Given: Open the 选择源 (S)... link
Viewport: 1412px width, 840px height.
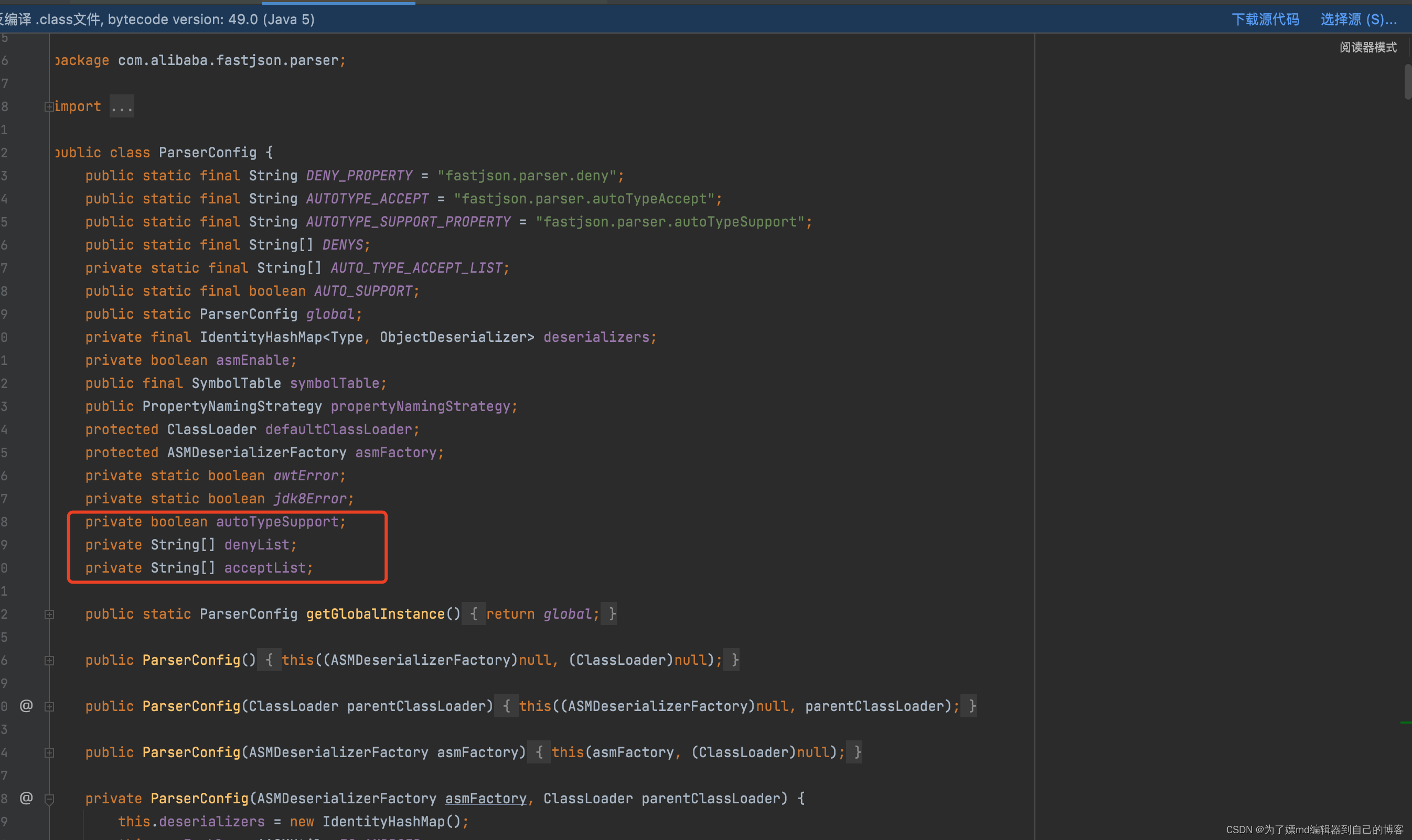Looking at the screenshot, I should tap(1358, 19).
